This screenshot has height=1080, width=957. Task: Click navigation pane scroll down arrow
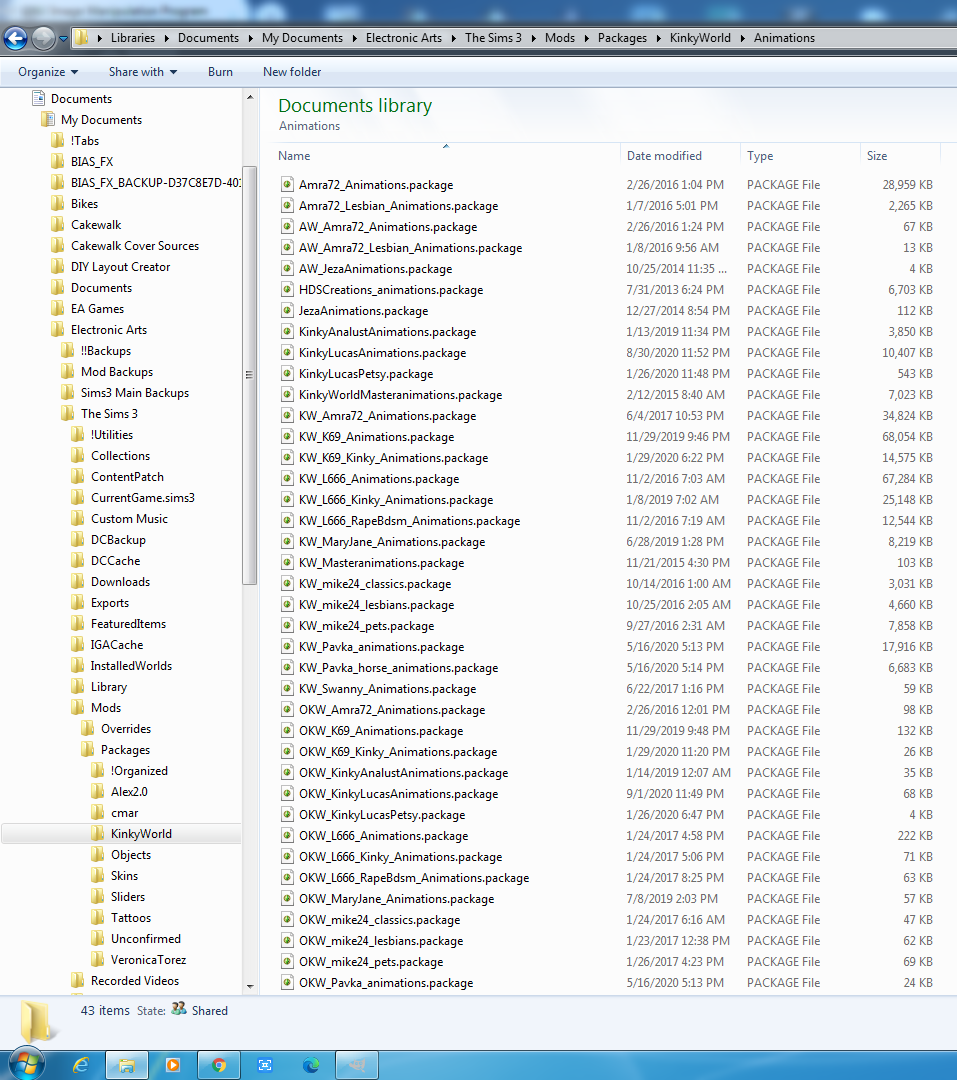250,986
